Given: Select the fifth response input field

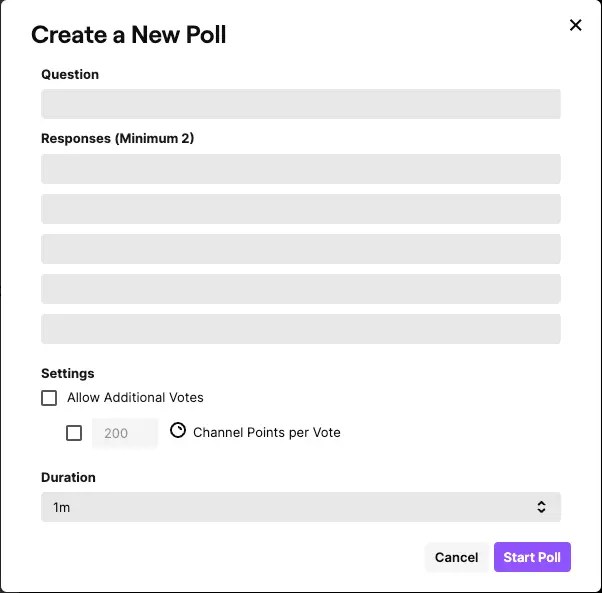Looking at the screenshot, I should (x=300, y=329).
